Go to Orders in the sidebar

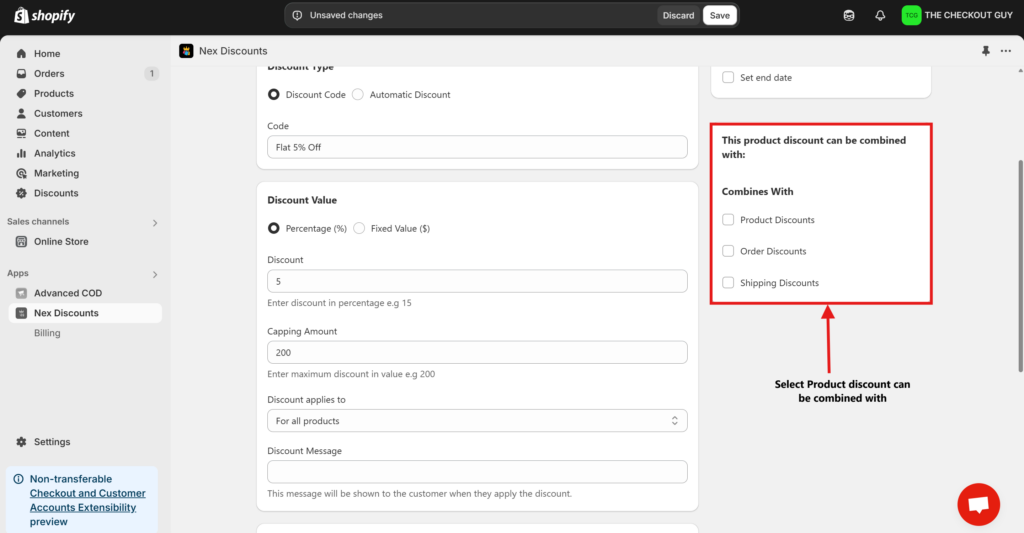[x=49, y=74]
